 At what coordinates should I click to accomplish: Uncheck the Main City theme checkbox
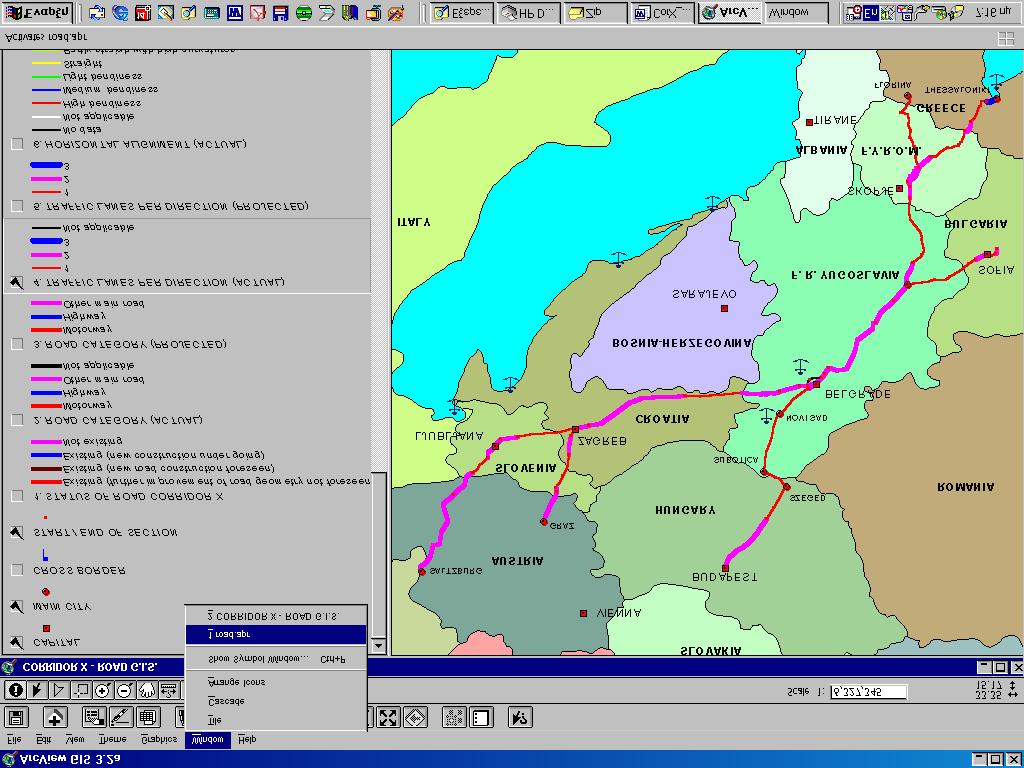pos(18,607)
